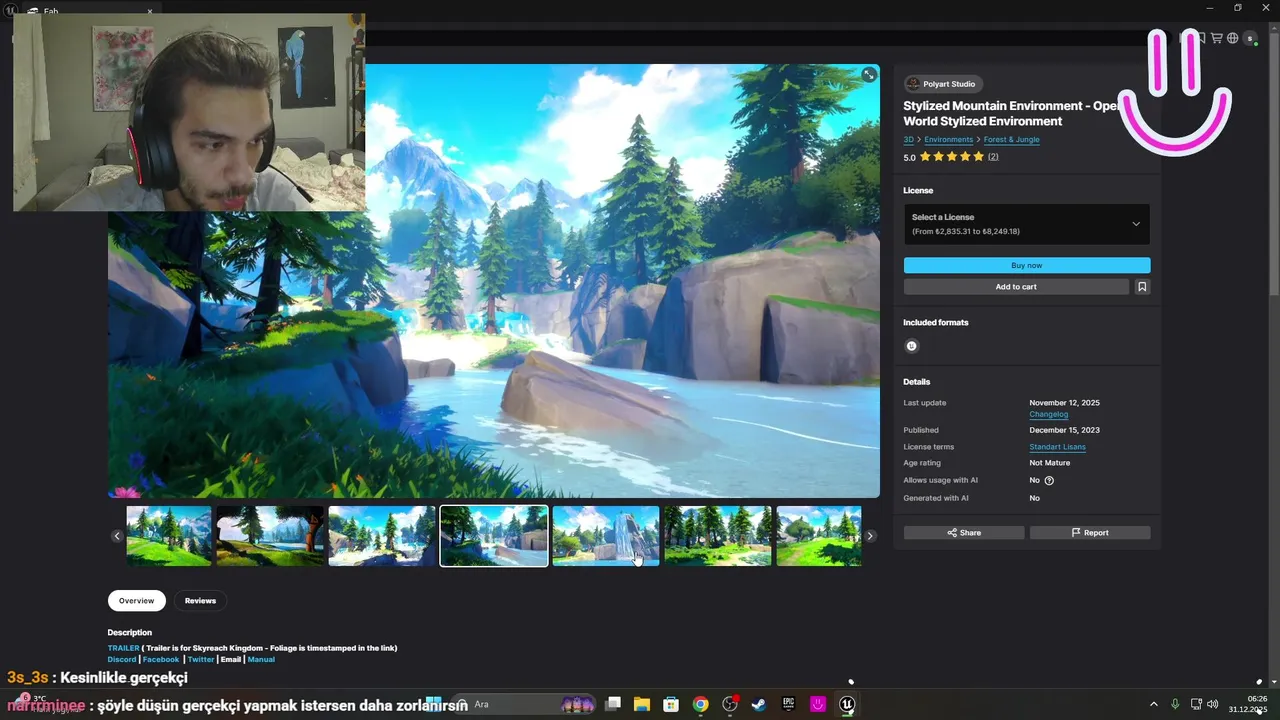Open the 3D category breadcrumb
Image resolution: width=1280 pixels, height=720 pixels.
point(909,140)
